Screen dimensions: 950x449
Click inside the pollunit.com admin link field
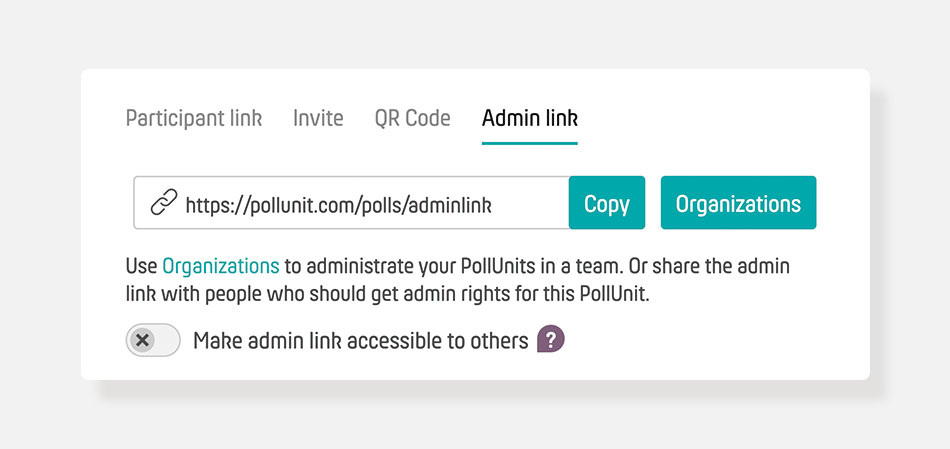(351, 203)
